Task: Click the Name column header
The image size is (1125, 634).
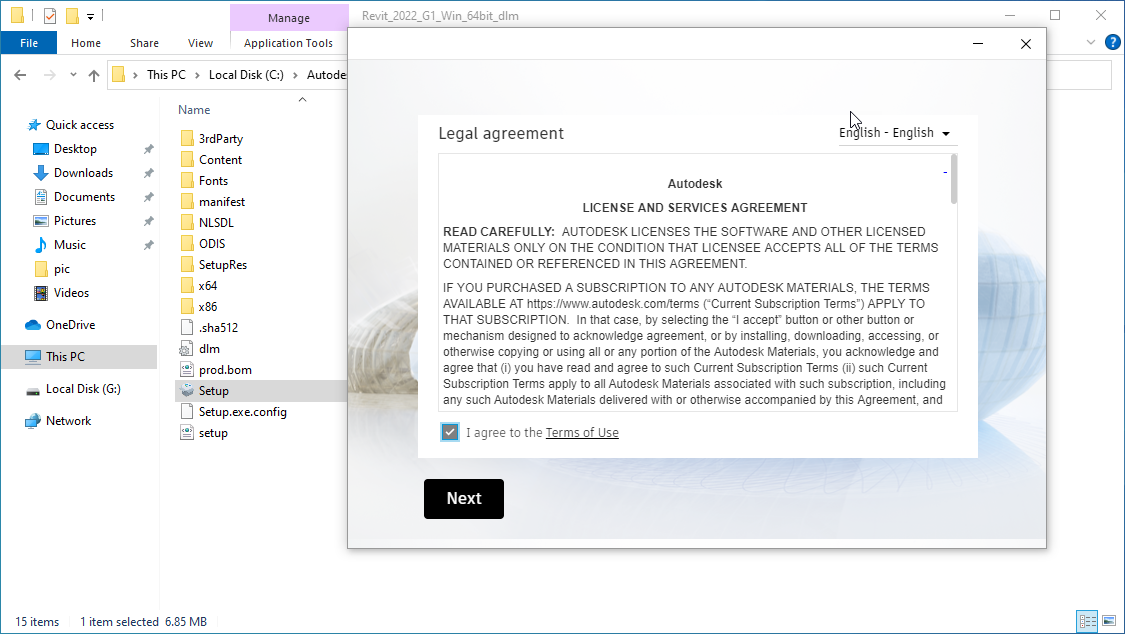Action: (x=194, y=110)
